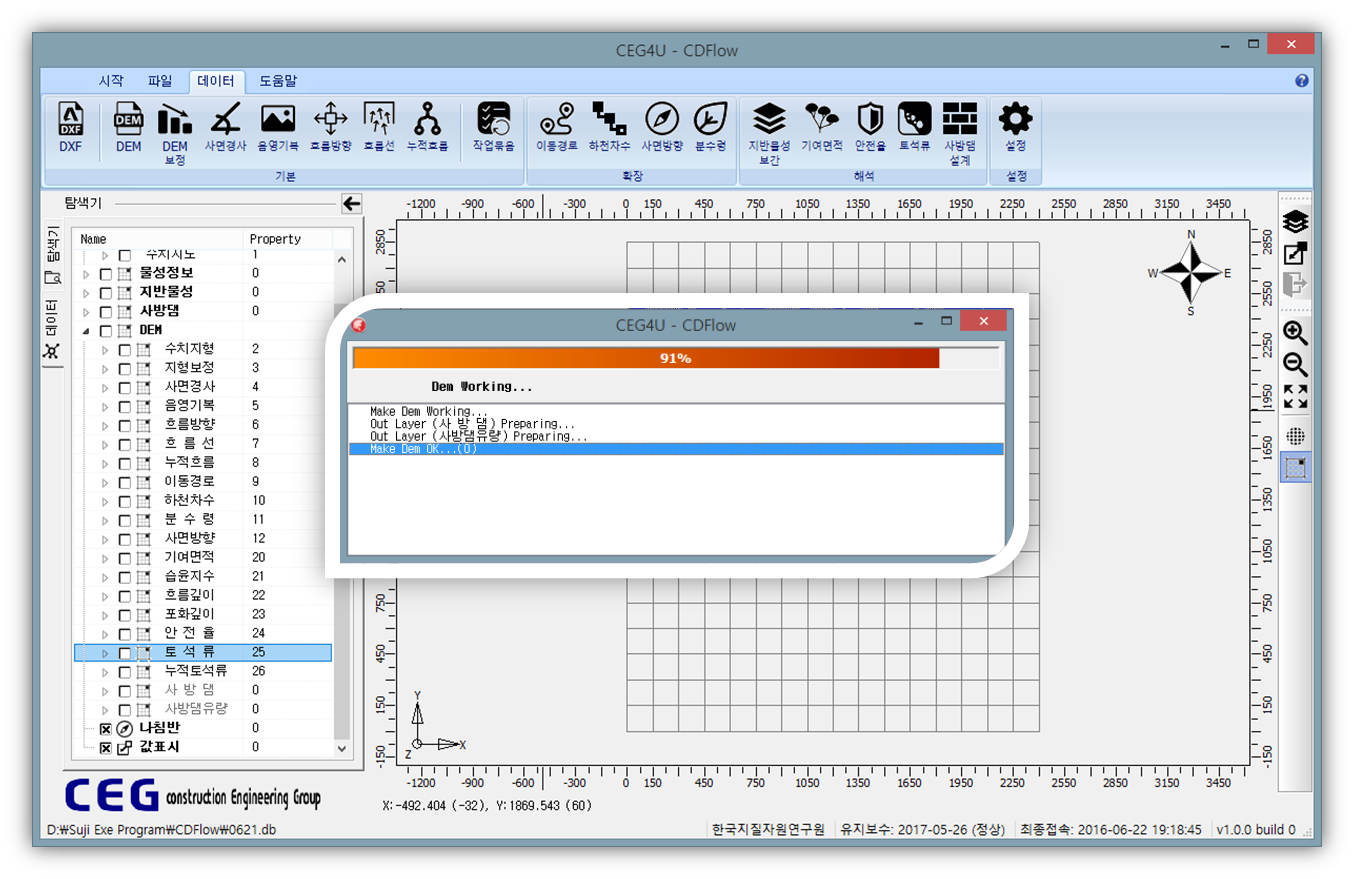Expand the 습윤지수 tree node
Viewport: 1354px width, 879px height.
105,577
